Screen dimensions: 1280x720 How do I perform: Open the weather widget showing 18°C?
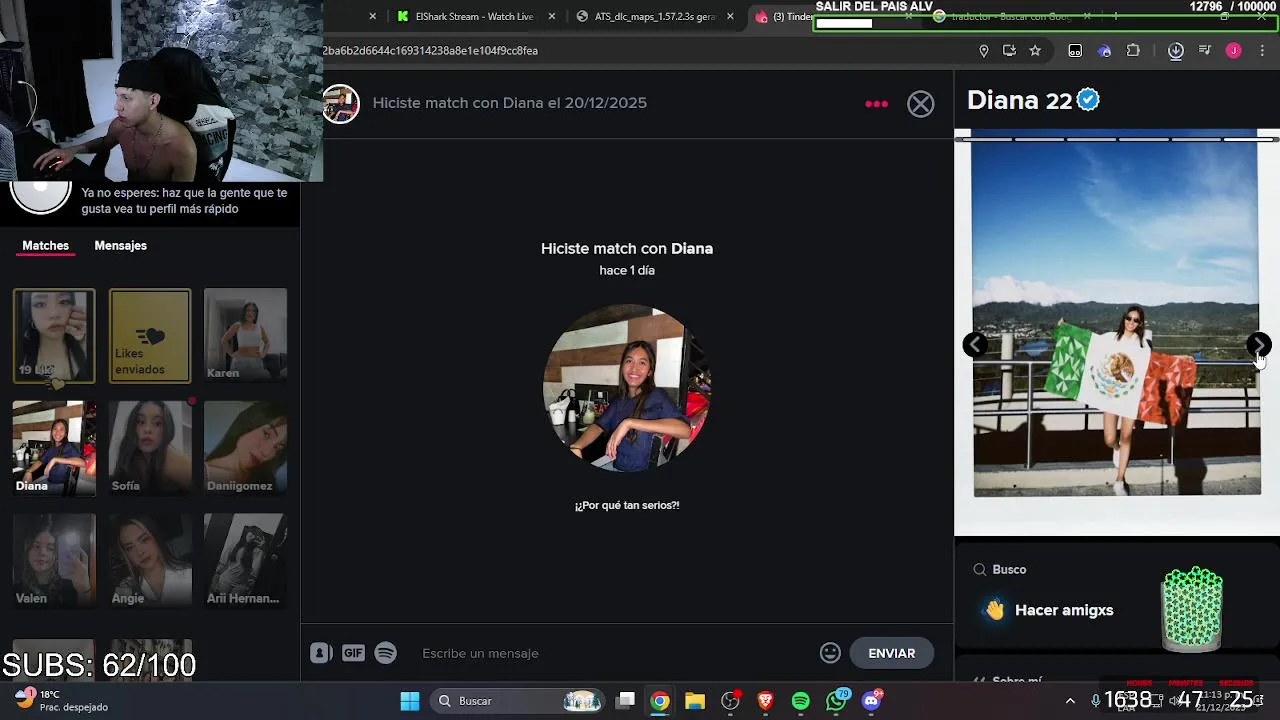point(62,700)
